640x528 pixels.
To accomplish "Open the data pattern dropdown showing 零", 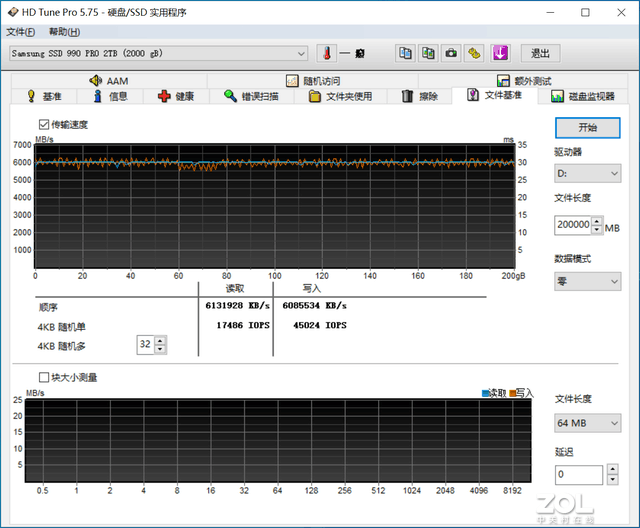I will [x=588, y=282].
